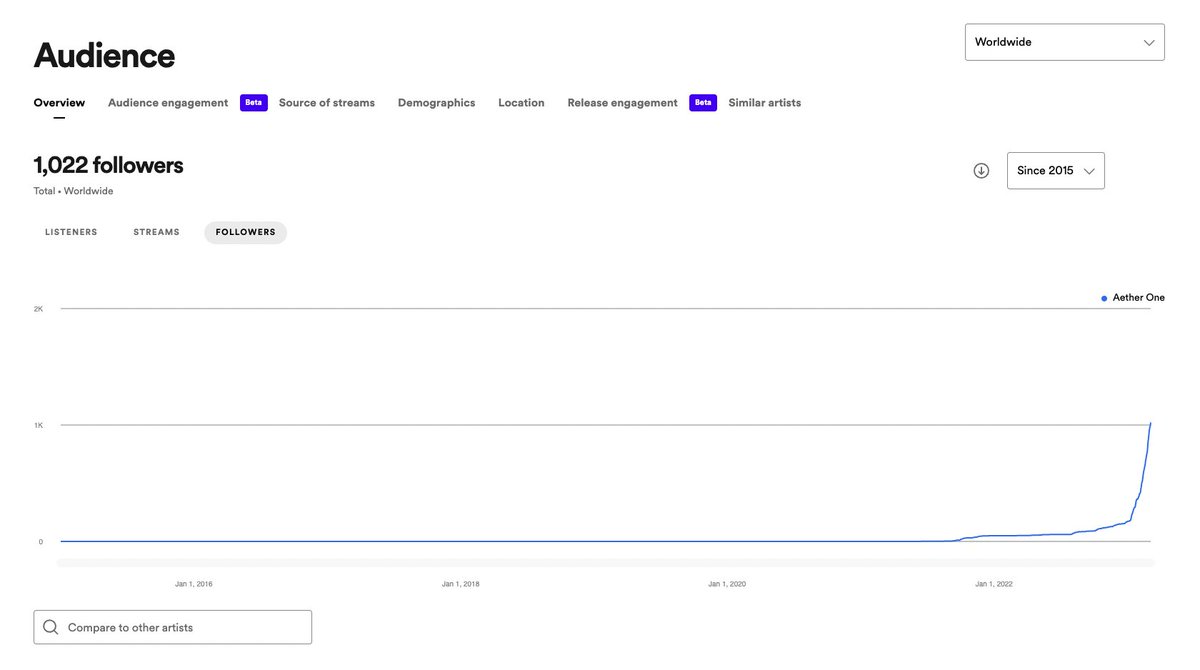Image resolution: width=1200 pixels, height=670 pixels.
Task: Click the blue Aether One legend dot
Action: tap(1104, 298)
